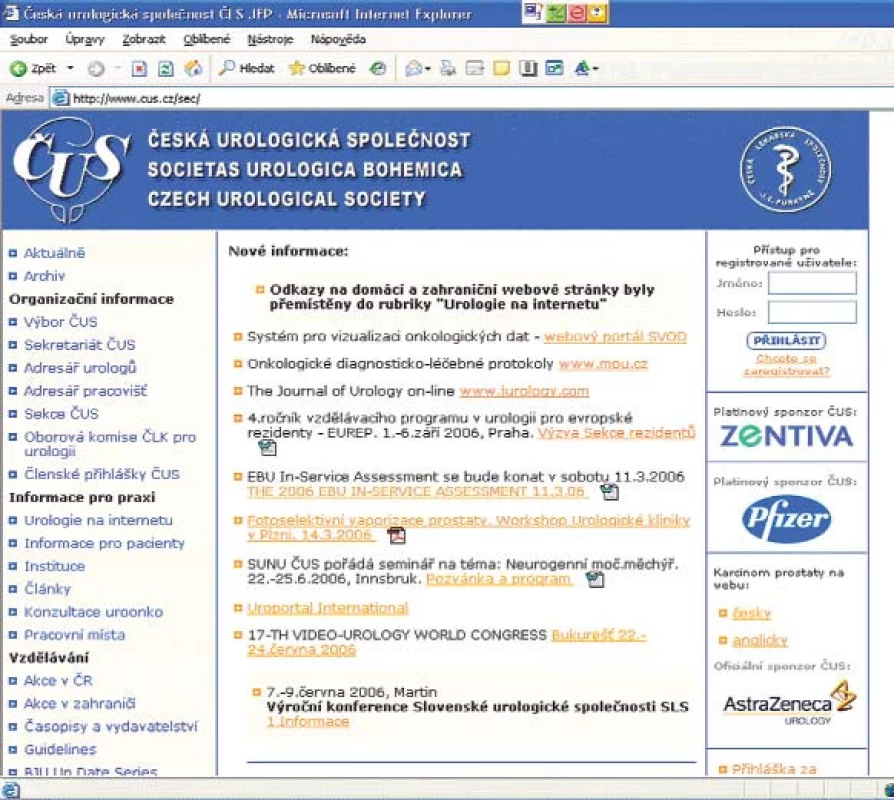The width and height of the screenshot is (894, 800).
Task: Open the Nápověda menu
Action: [x=338, y=39]
